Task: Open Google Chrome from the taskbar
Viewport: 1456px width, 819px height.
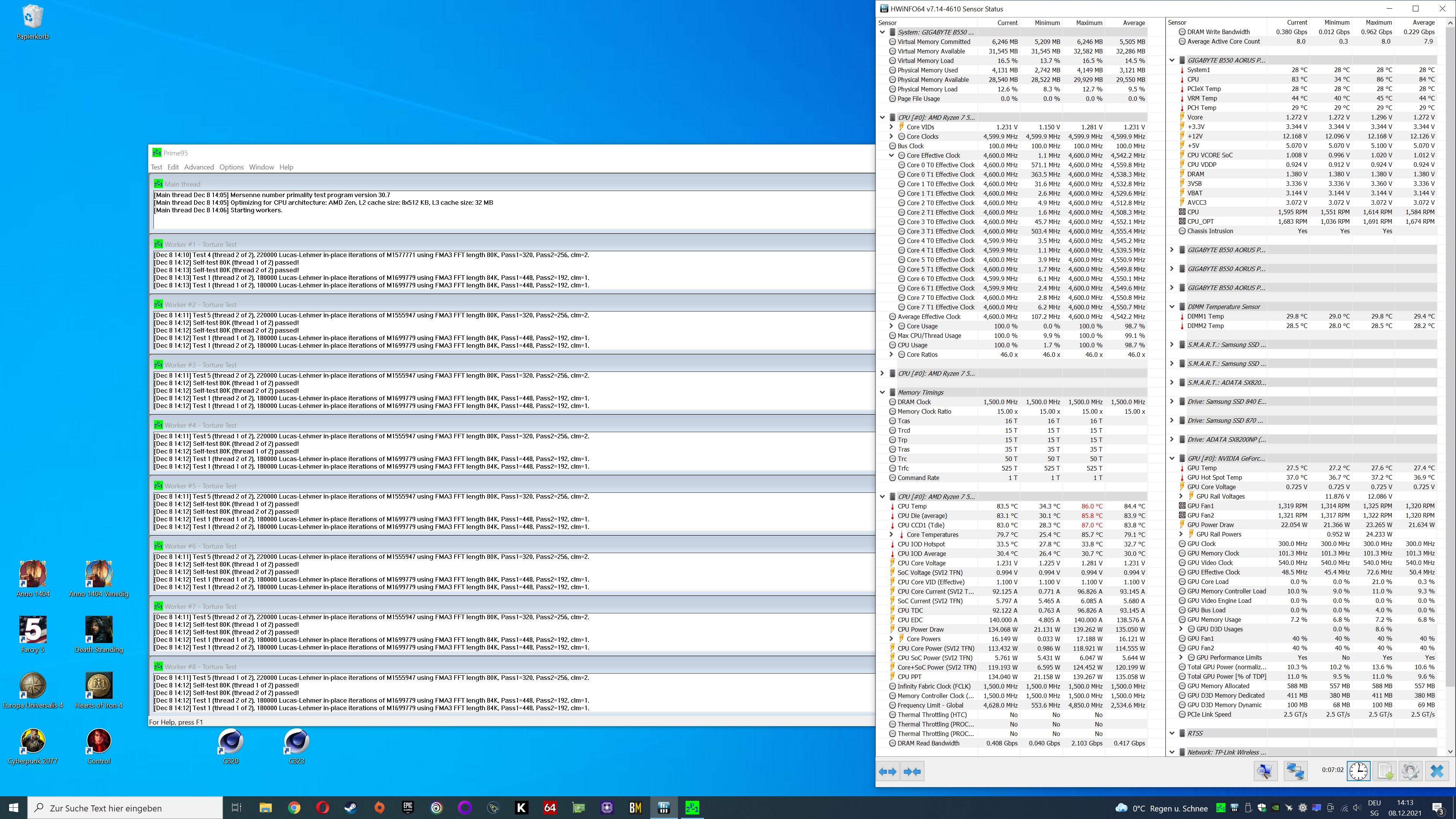Action: [294, 808]
